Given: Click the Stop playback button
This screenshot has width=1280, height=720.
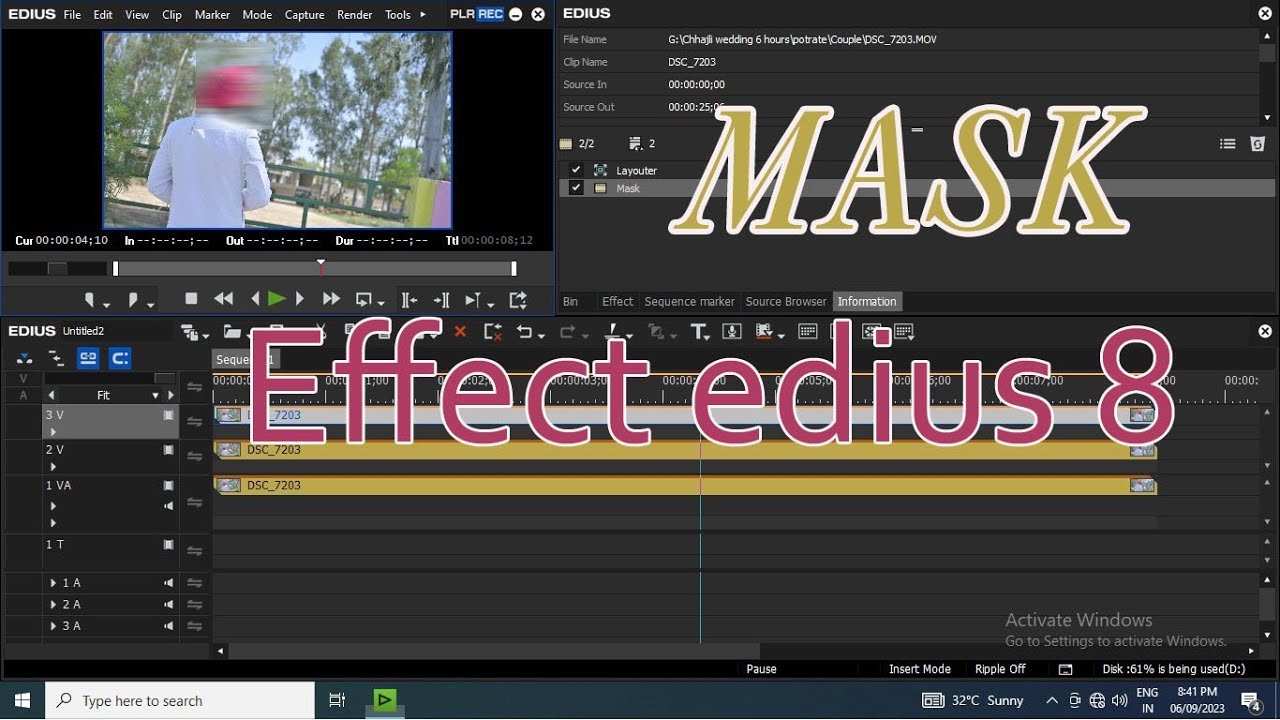Looking at the screenshot, I should point(192,299).
